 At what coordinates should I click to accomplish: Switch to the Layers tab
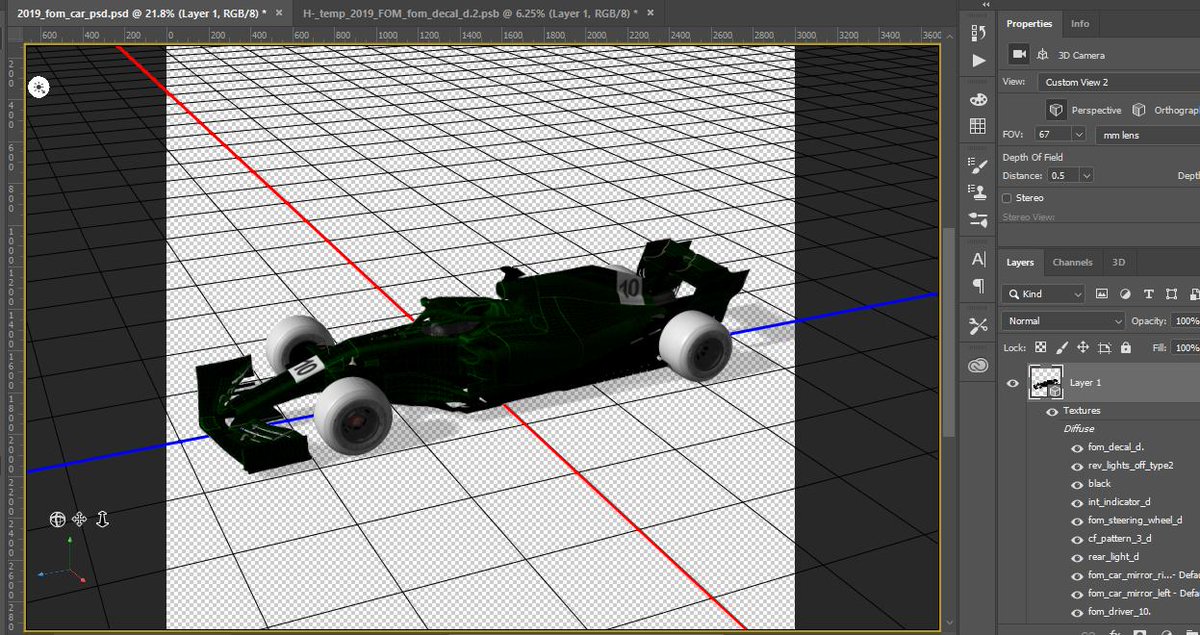click(x=1020, y=262)
